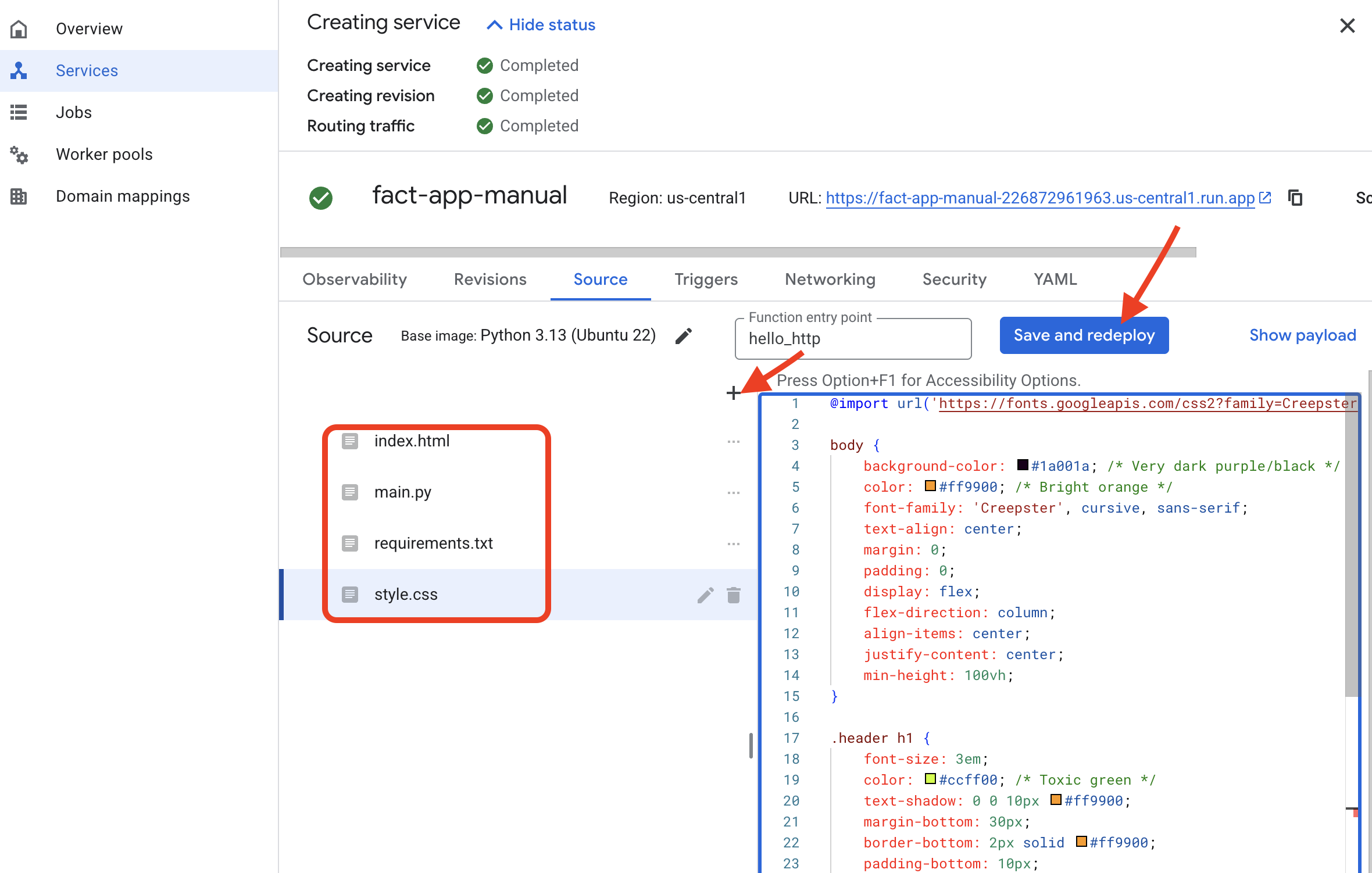Click the rename pencil icon for style.css
Screen dimensions: 1372x873
[x=705, y=595]
